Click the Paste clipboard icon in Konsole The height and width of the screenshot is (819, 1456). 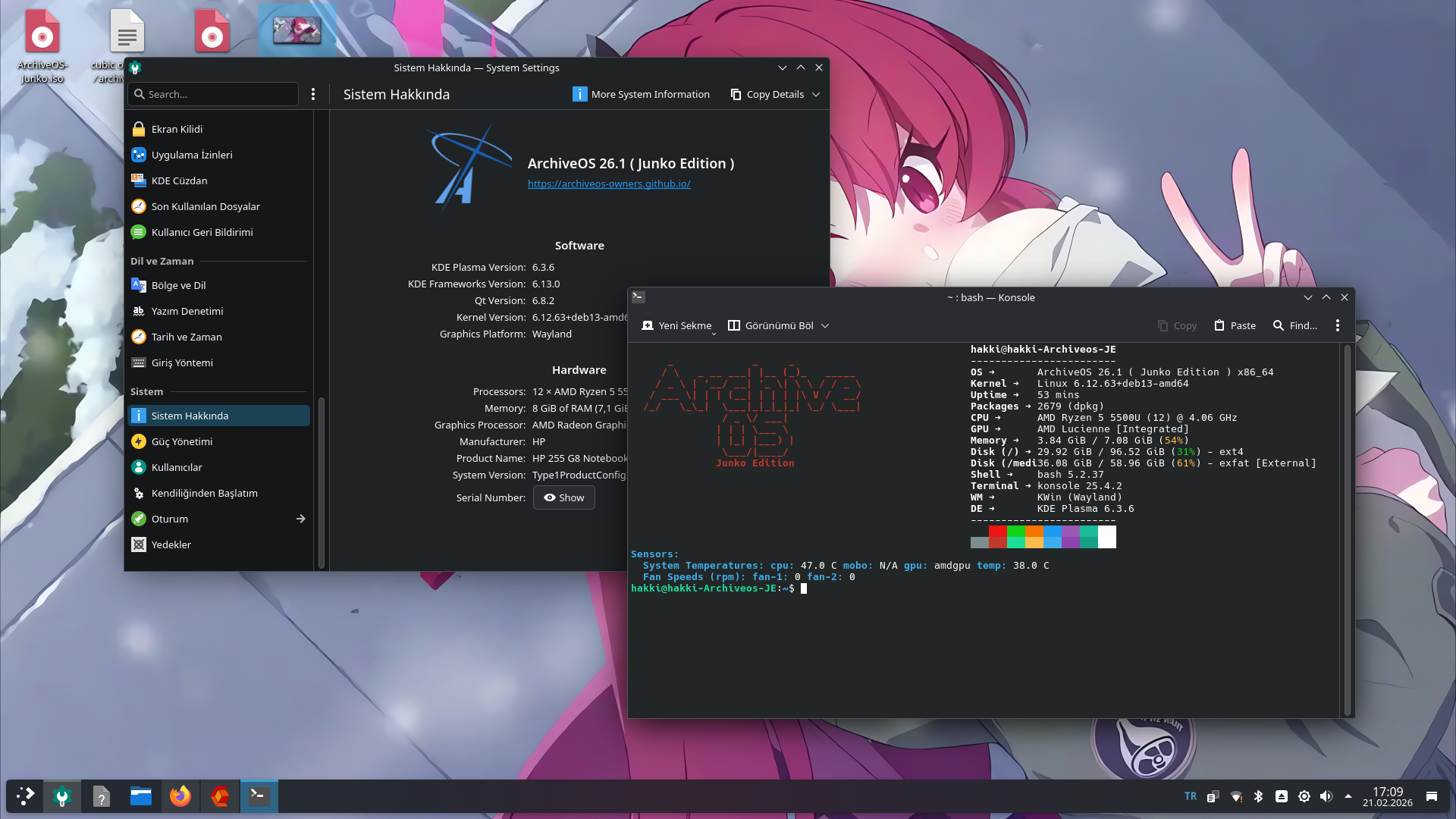(x=1219, y=325)
